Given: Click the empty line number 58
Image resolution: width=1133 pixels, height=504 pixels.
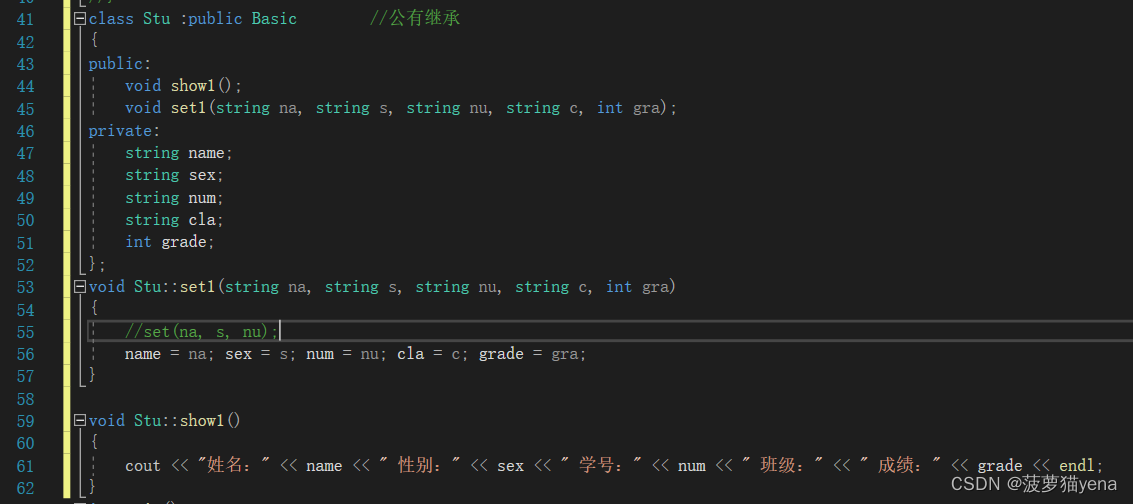Looking at the screenshot, I should click(x=25, y=399).
